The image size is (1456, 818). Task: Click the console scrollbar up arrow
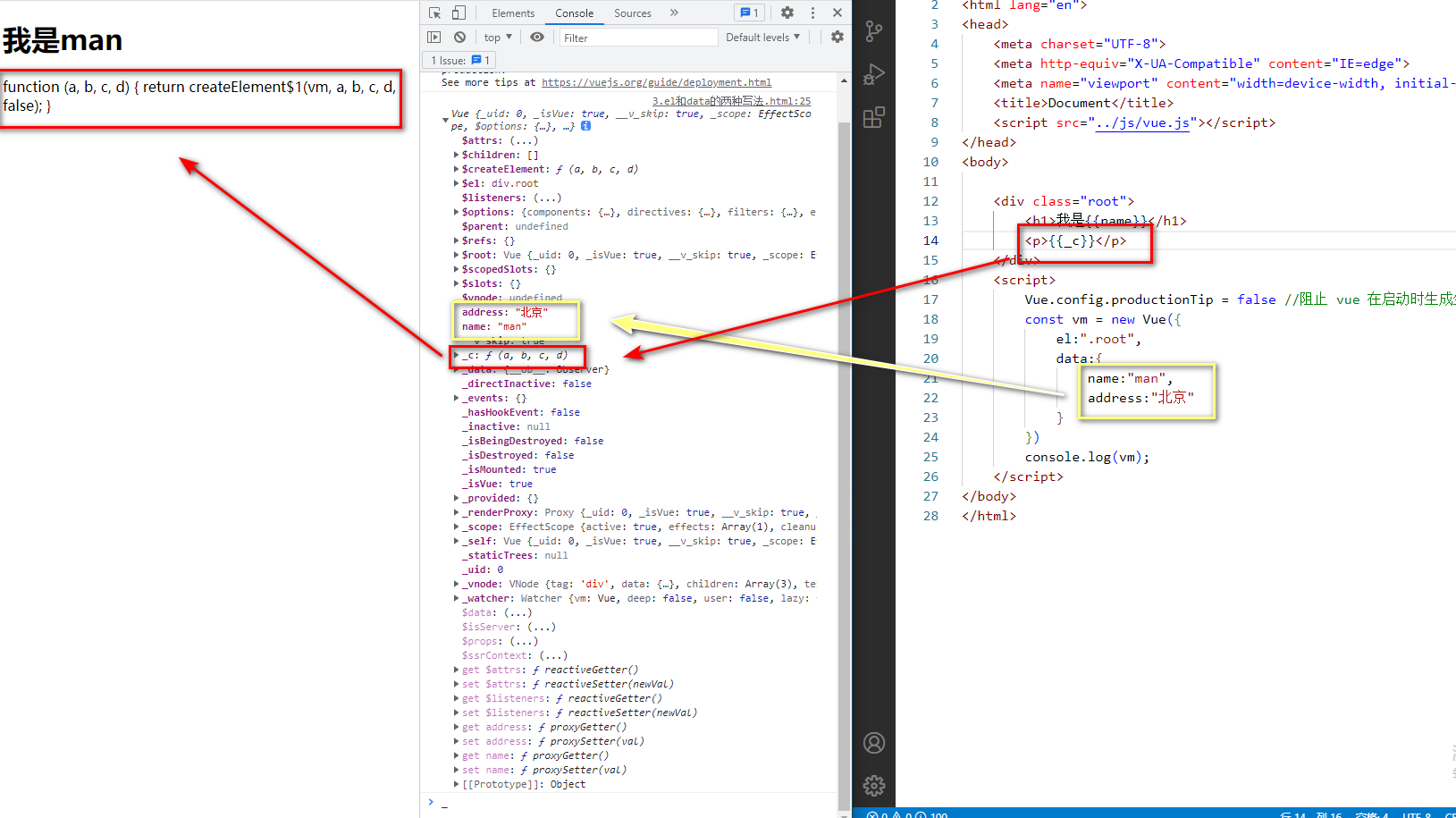[x=845, y=80]
